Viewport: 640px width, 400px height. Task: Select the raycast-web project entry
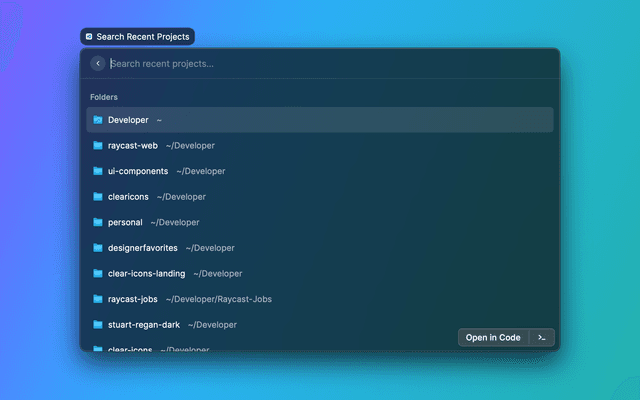point(320,145)
